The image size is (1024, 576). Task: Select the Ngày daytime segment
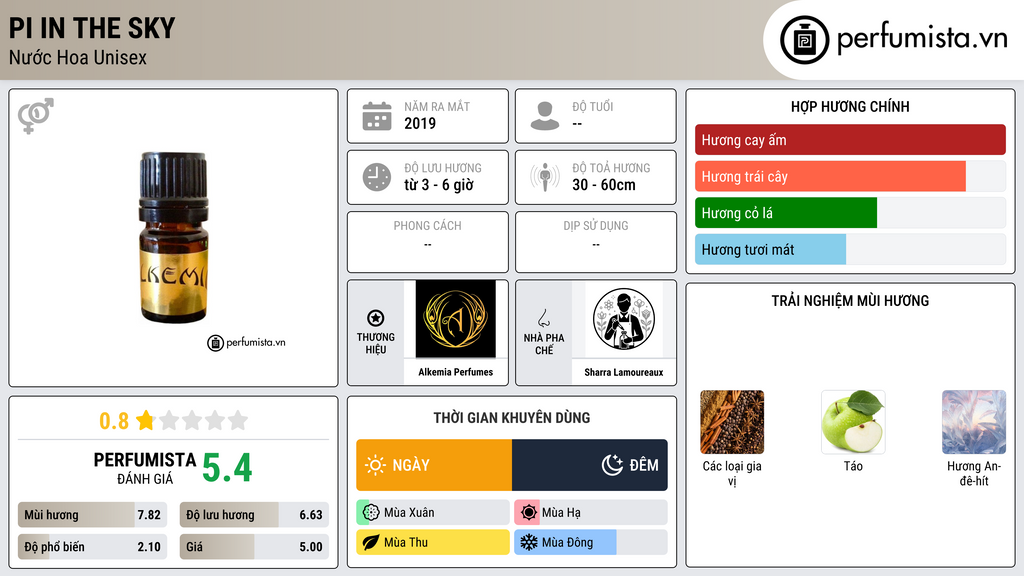coord(434,465)
